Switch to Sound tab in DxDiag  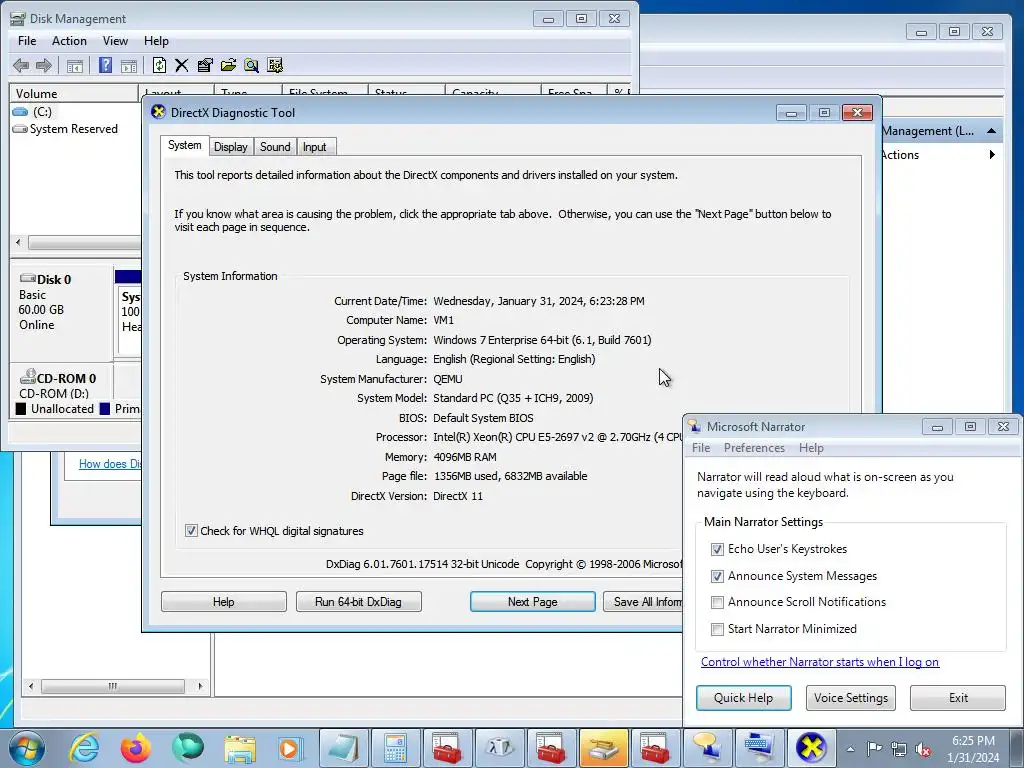click(275, 147)
